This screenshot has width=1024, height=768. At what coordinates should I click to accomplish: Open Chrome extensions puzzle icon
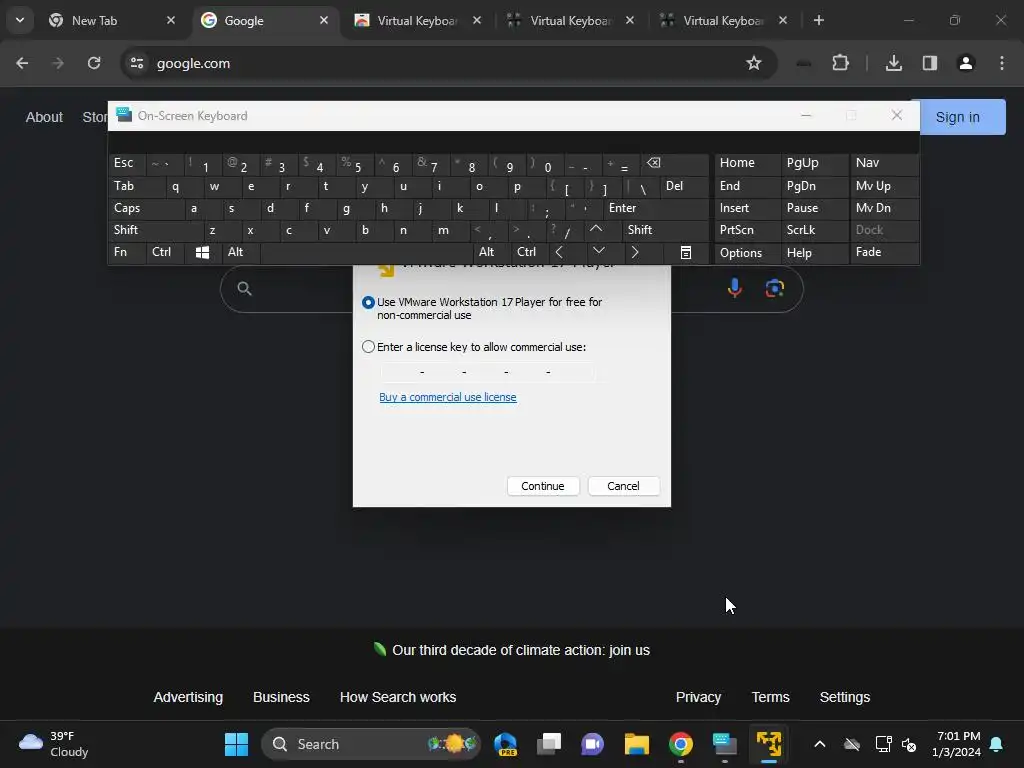click(x=840, y=63)
